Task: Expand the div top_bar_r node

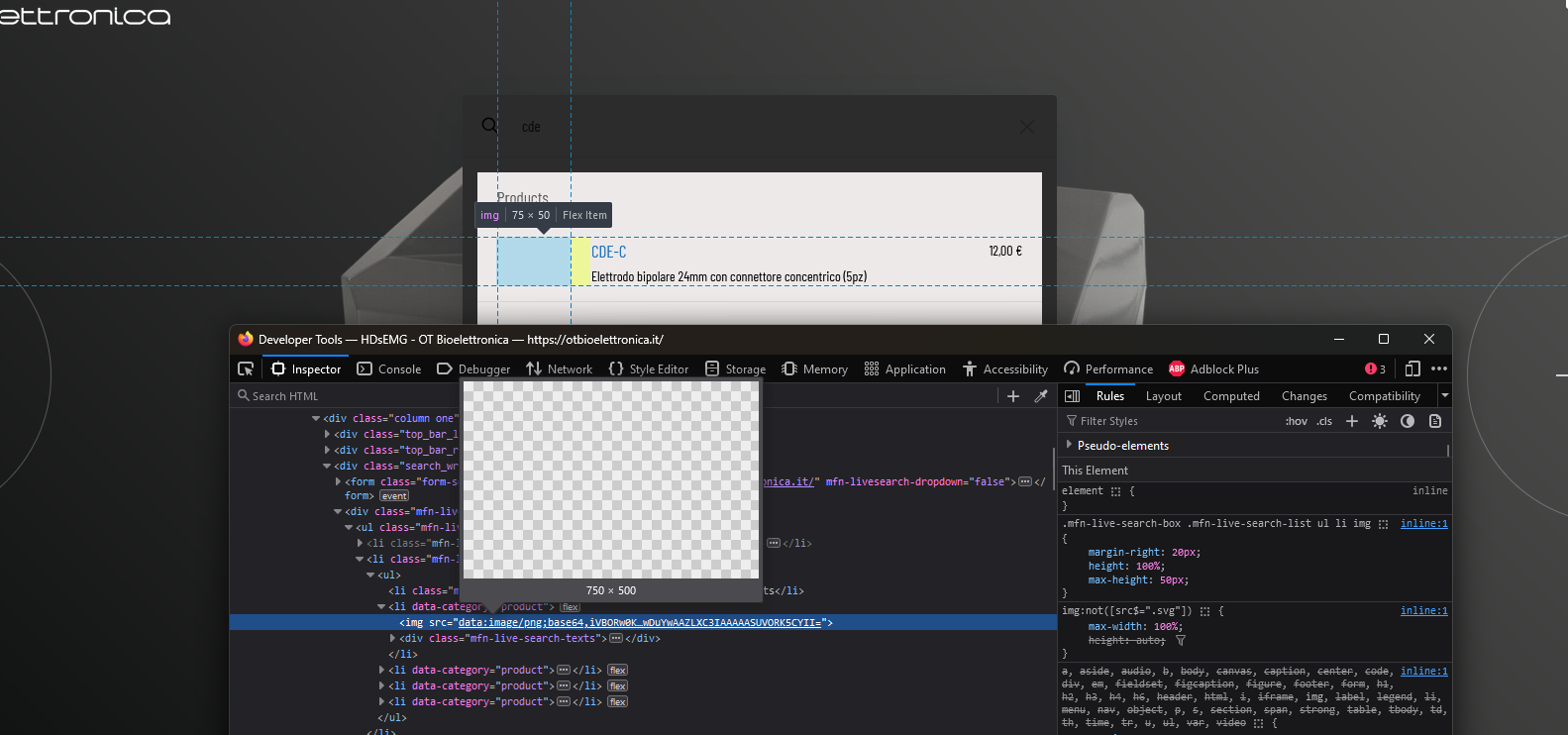Action: [327, 451]
